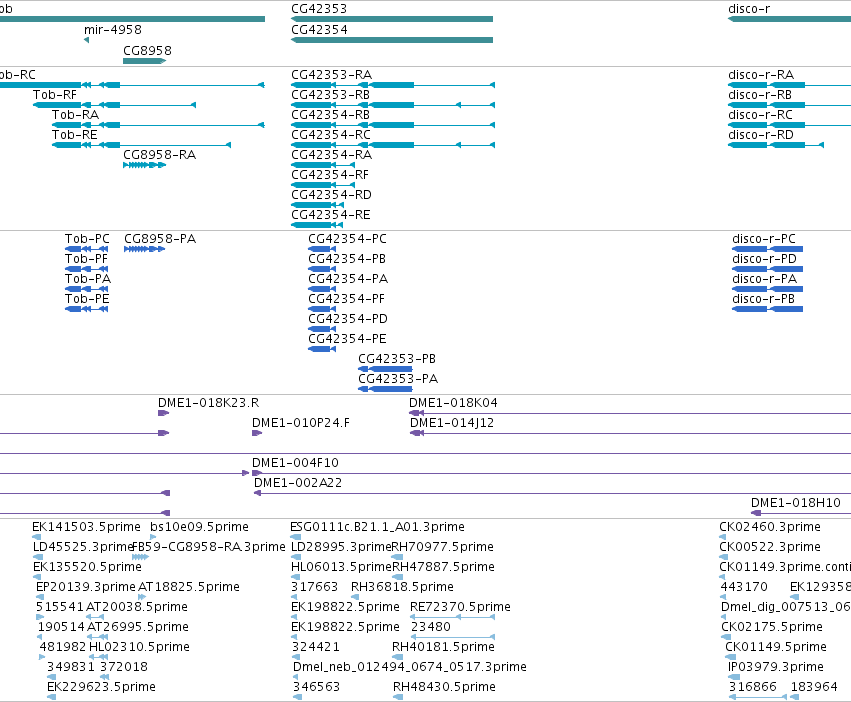851x702 pixels.
Task: Open protein Tob-PF
Action: pos(86,269)
